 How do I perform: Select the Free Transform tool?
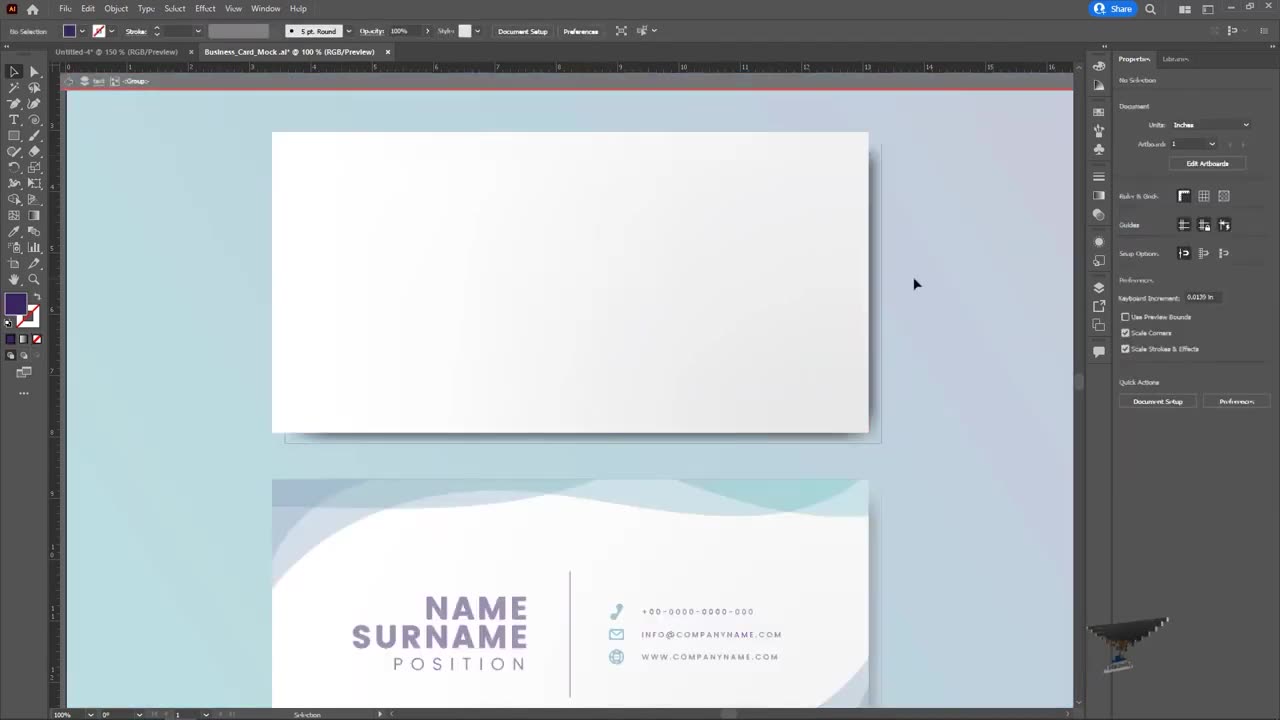[34, 184]
